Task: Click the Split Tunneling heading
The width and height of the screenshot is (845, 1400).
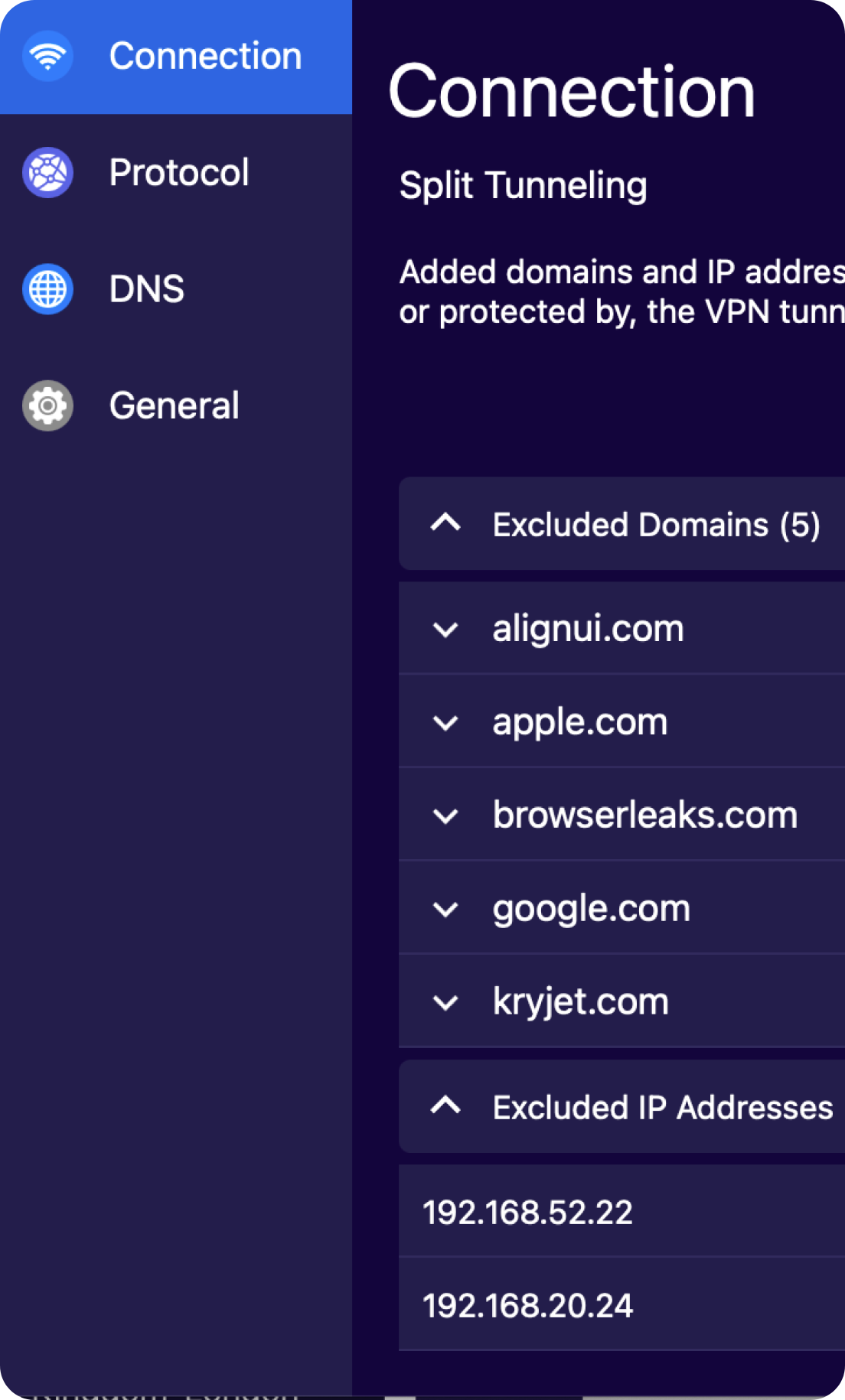Action: click(524, 185)
